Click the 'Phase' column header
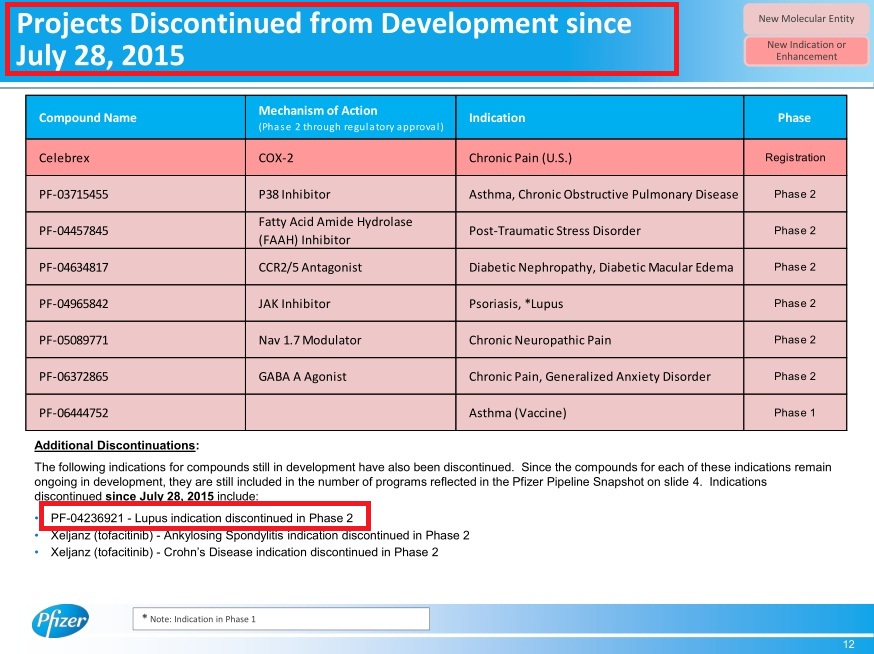874x654 pixels. tap(795, 118)
